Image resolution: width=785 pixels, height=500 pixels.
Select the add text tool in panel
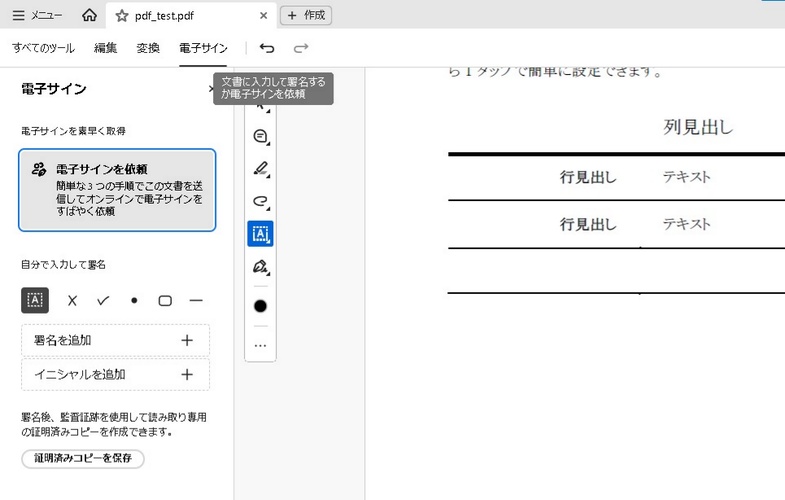tap(35, 300)
